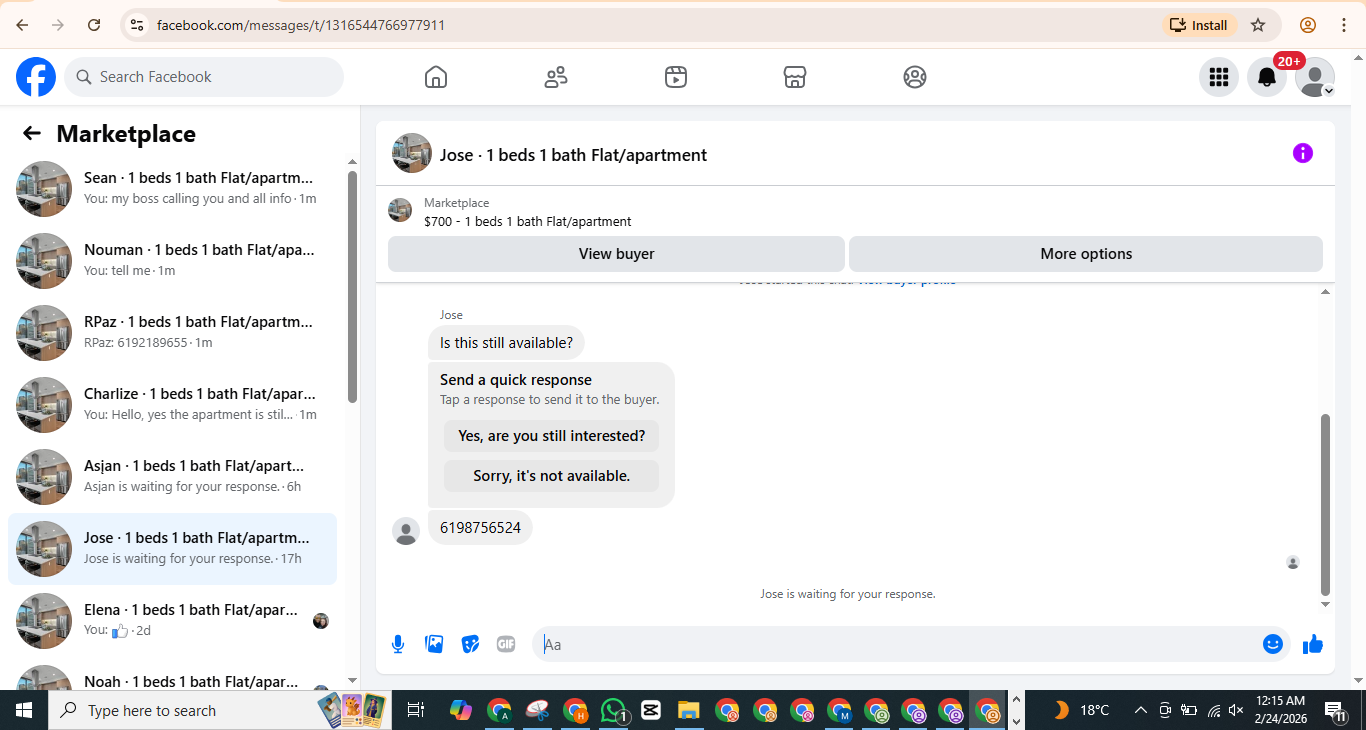The image size is (1366, 730).
Task: Click the Search Facebook box
Action: (x=204, y=77)
